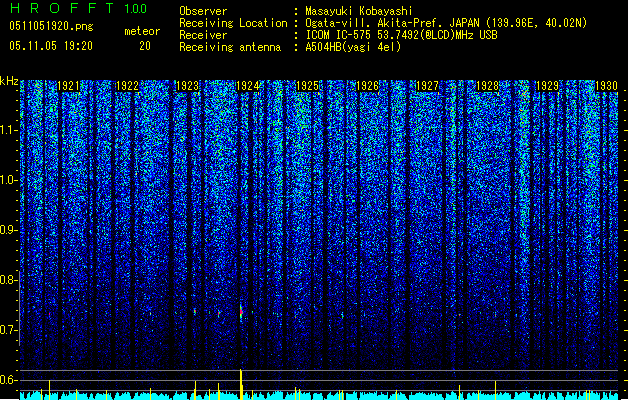Click the Receiving Location label
This screenshot has width=629, height=400.
click(x=233, y=23)
